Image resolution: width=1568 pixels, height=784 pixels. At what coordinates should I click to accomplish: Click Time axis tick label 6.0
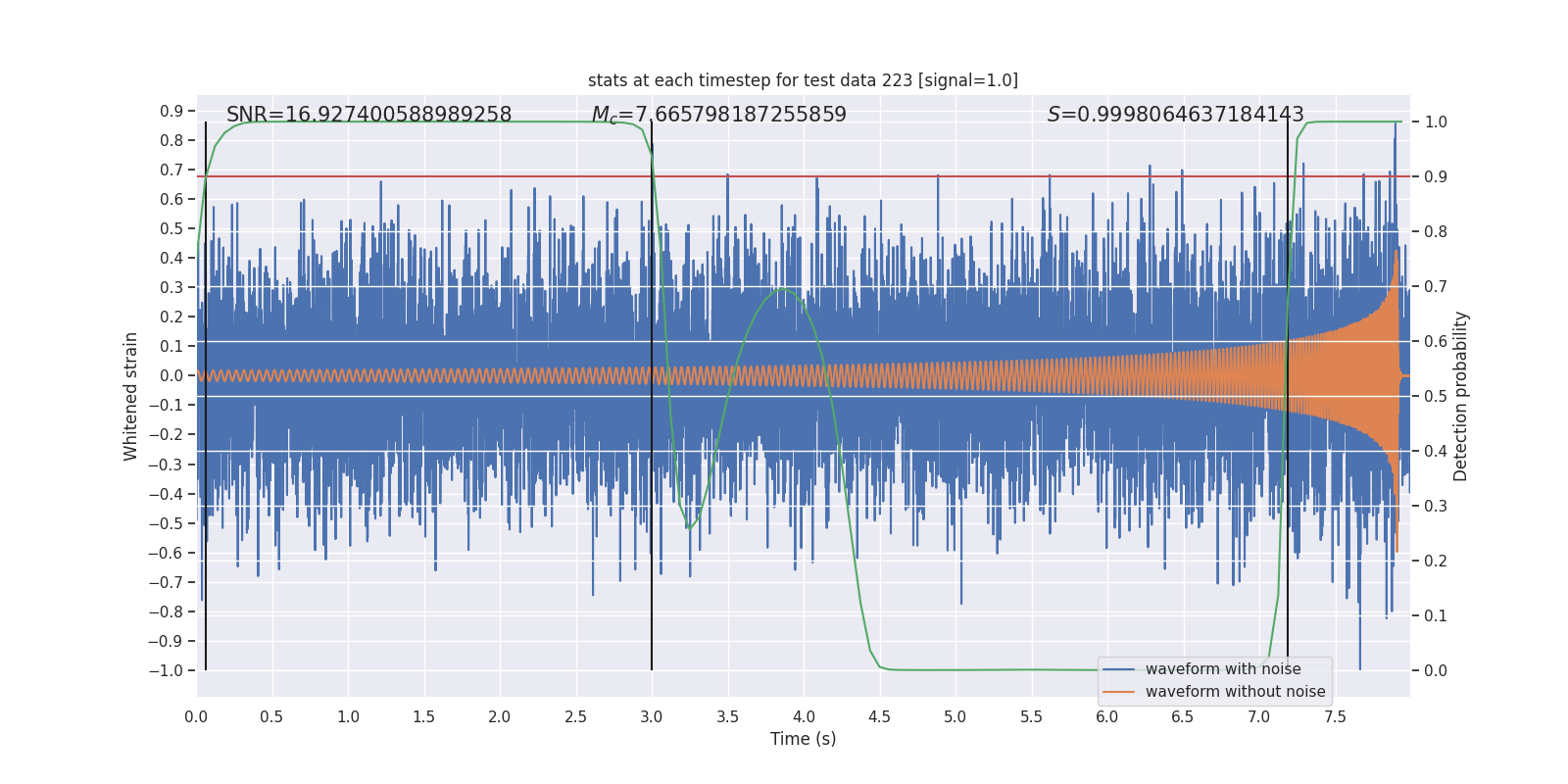[1107, 717]
